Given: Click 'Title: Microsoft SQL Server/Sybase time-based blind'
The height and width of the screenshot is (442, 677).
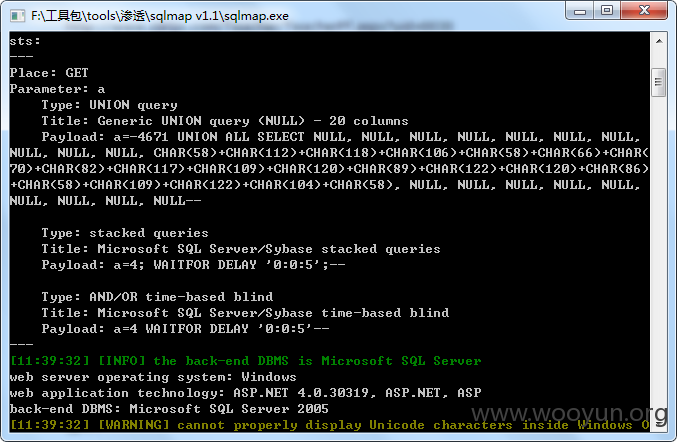Looking at the screenshot, I should tap(245, 313).
